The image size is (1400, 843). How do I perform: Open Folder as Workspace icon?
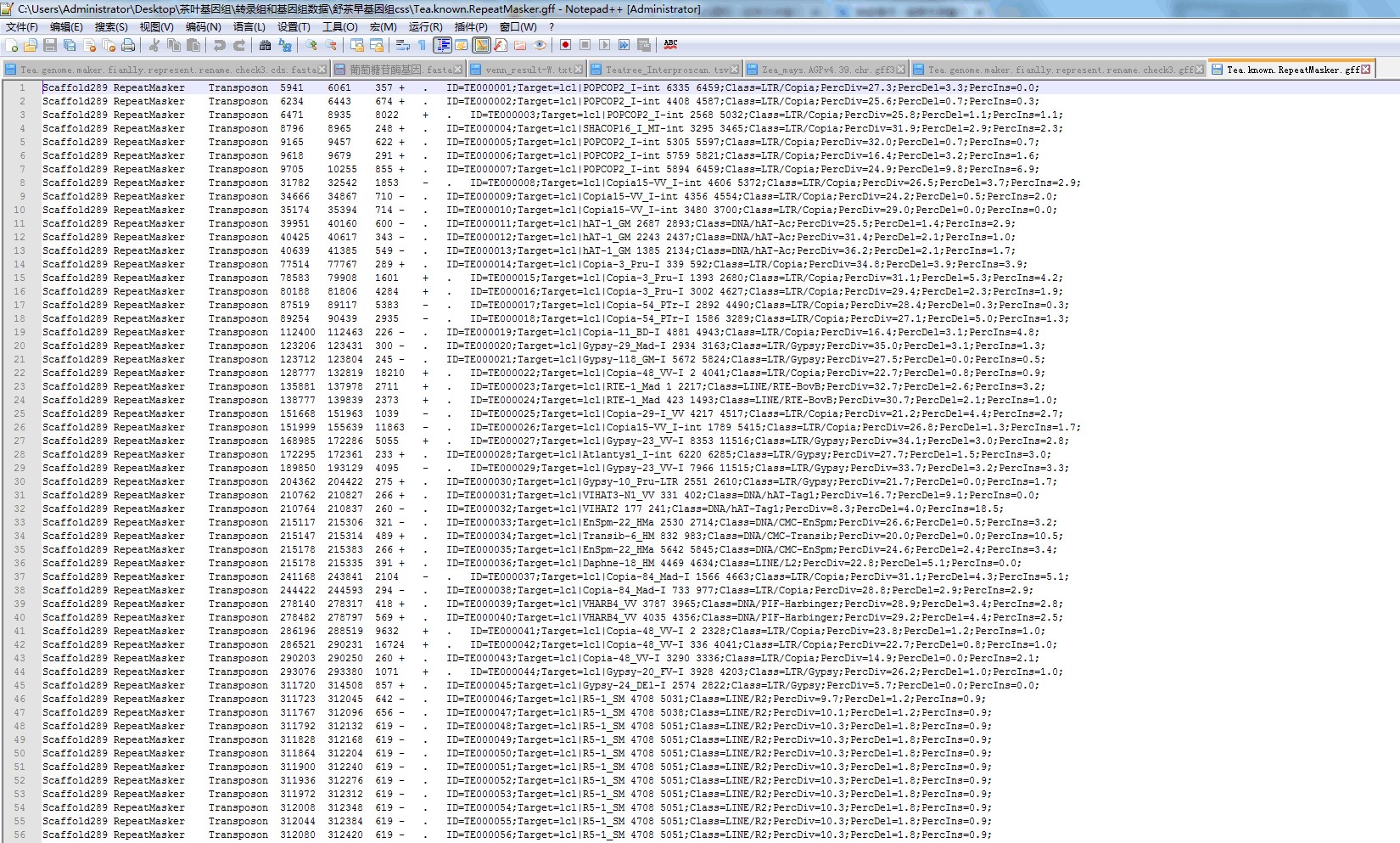(x=520, y=45)
